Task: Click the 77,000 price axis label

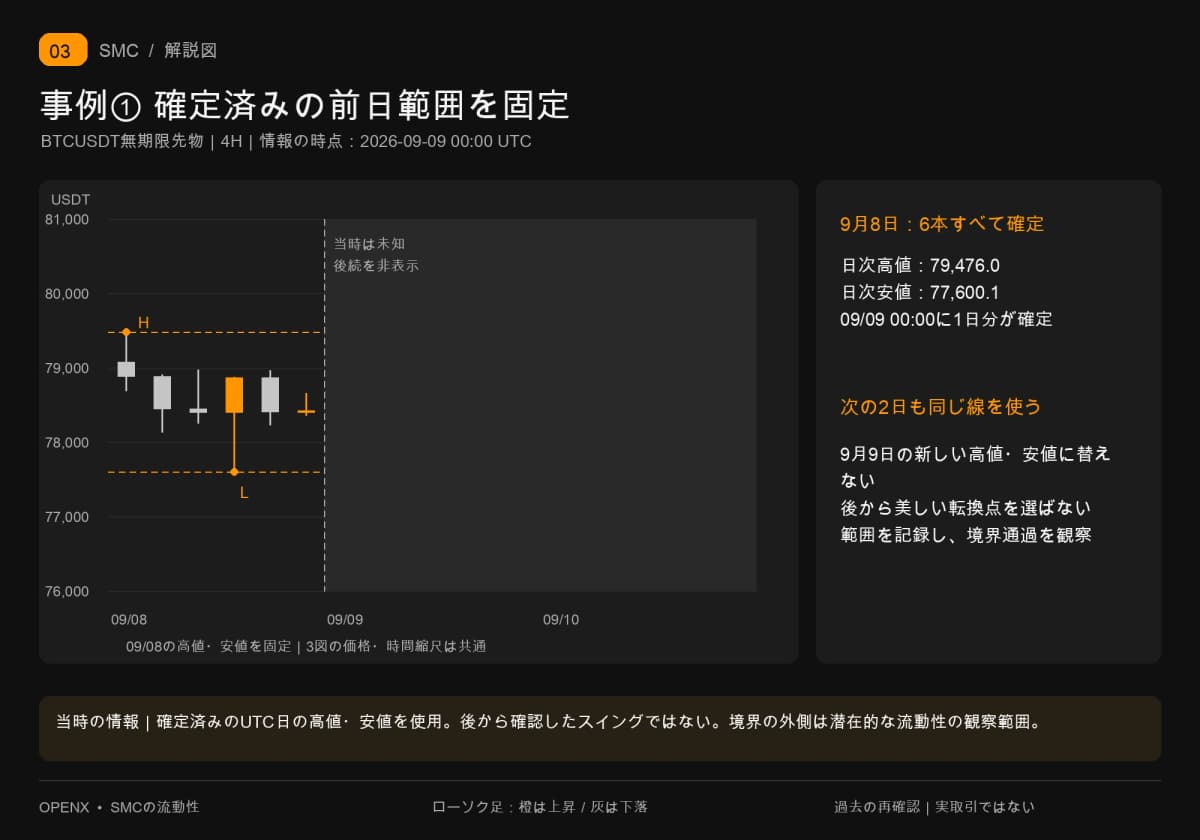Action: [67, 517]
